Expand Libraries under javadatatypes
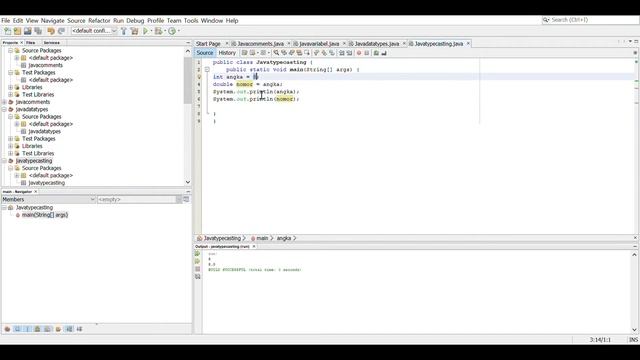This screenshot has width=640, height=360. [x=11, y=146]
